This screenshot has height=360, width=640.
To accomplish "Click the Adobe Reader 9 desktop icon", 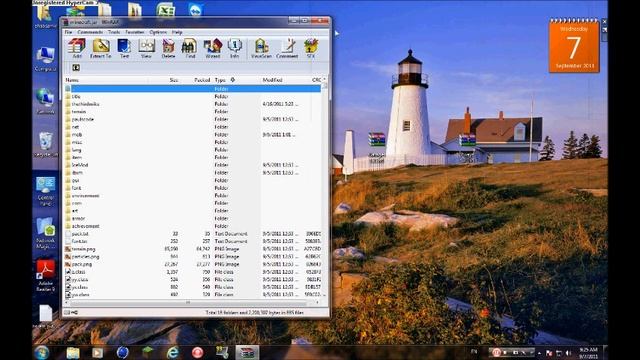I will 45,276.
